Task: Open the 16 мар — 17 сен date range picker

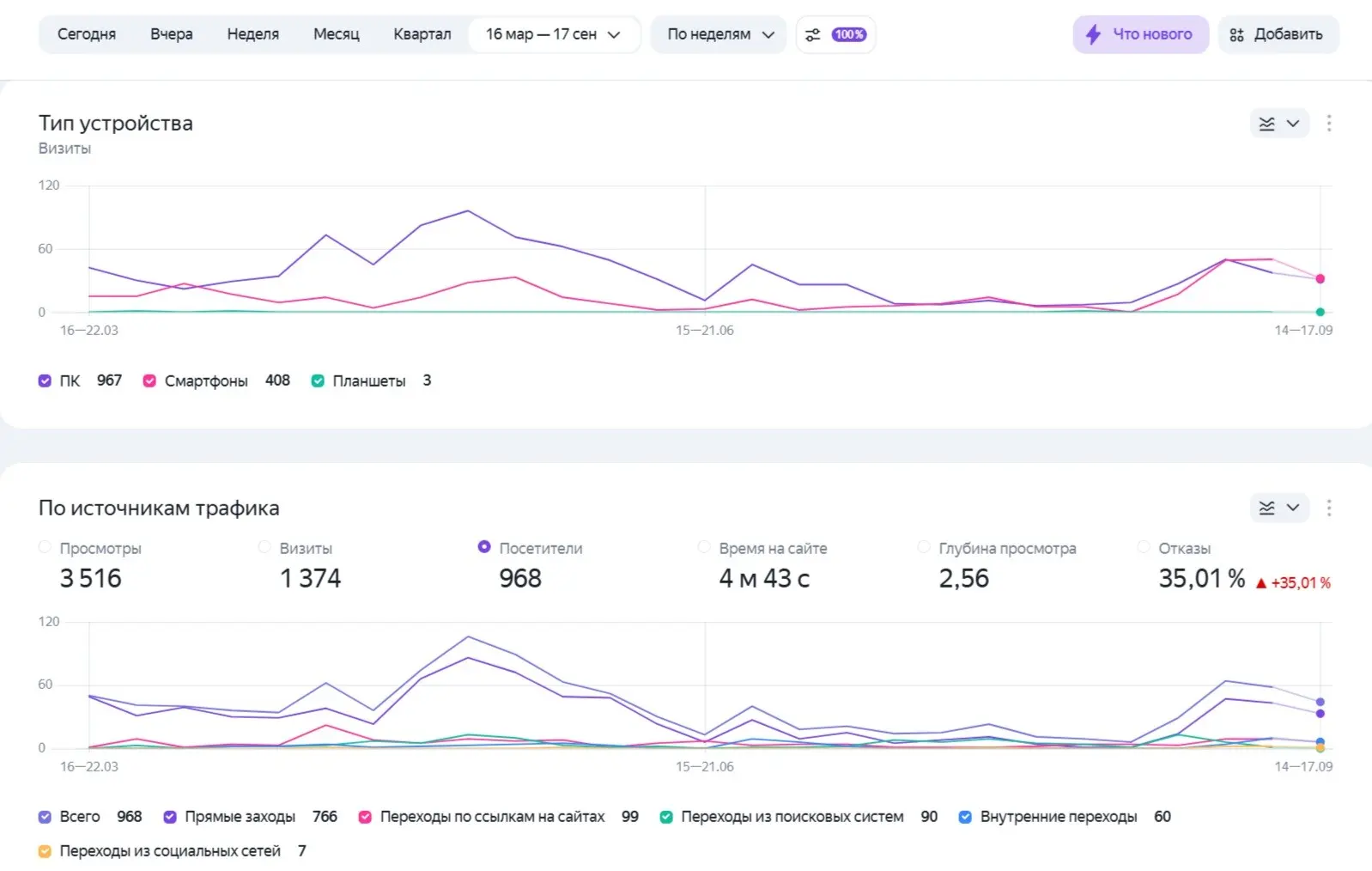Action: (x=554, y=34)
